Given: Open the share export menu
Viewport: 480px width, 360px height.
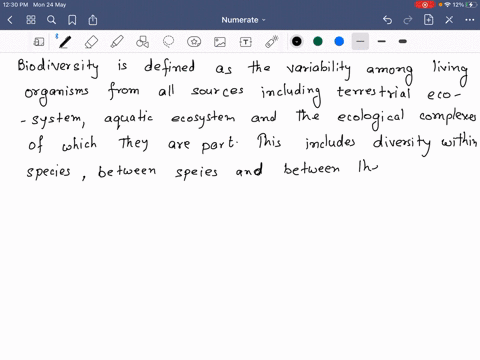Looking at the screenshot, I should coord(93,20).
